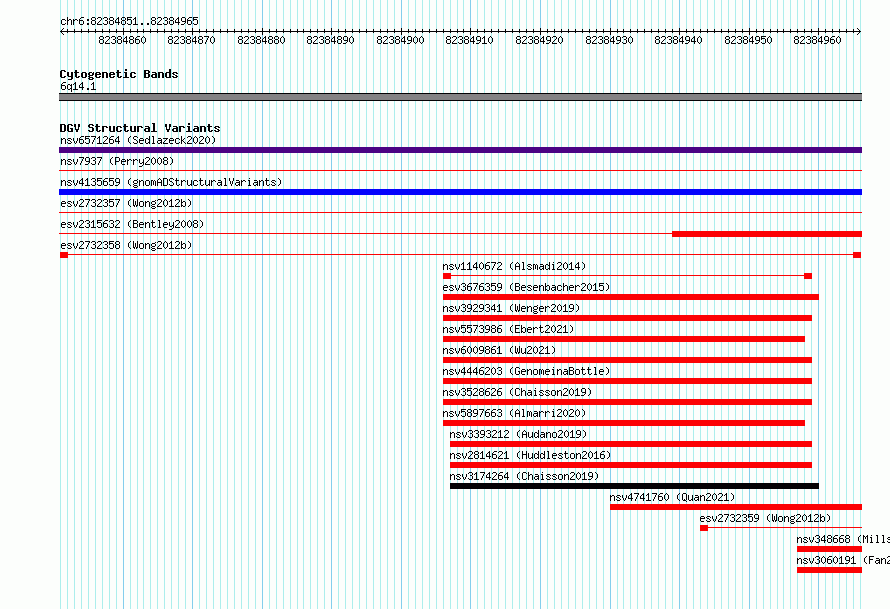Click ruler position 82384930
This screenshot has width=890, height=609.
[609, 40]
